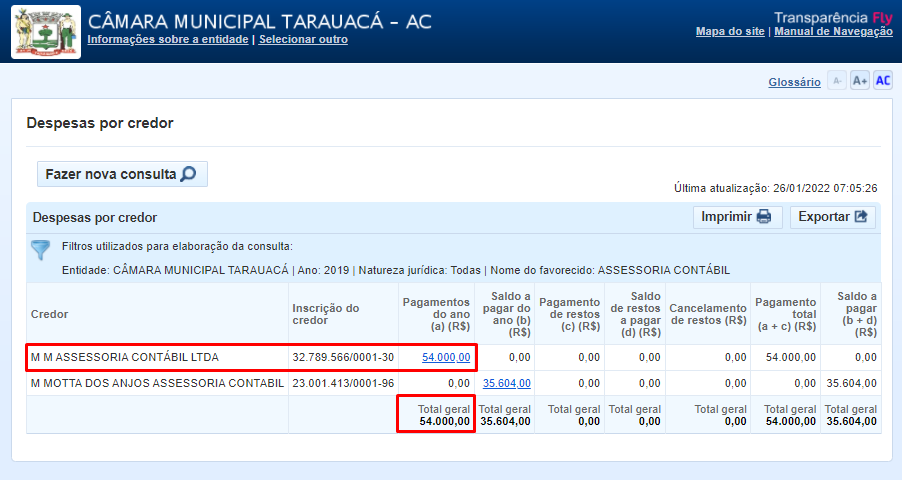Decrease font size with A- icon

pyautogui.click(x=837, y=81)
